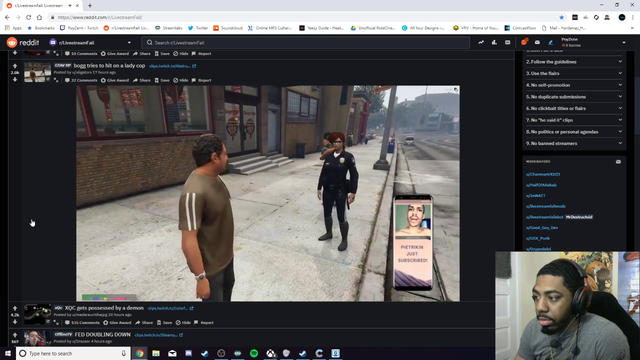This screenshot has width=640, height=360.
Task: Open bogg tries to hit on lady cop title
Action: (x=109, y=66)
